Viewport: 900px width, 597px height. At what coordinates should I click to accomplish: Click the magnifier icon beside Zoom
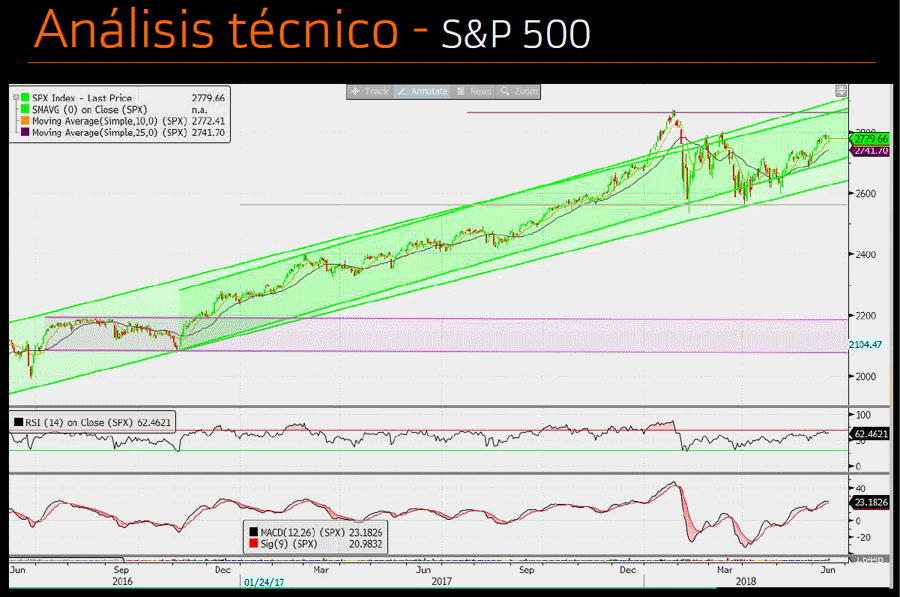(505, 91)
